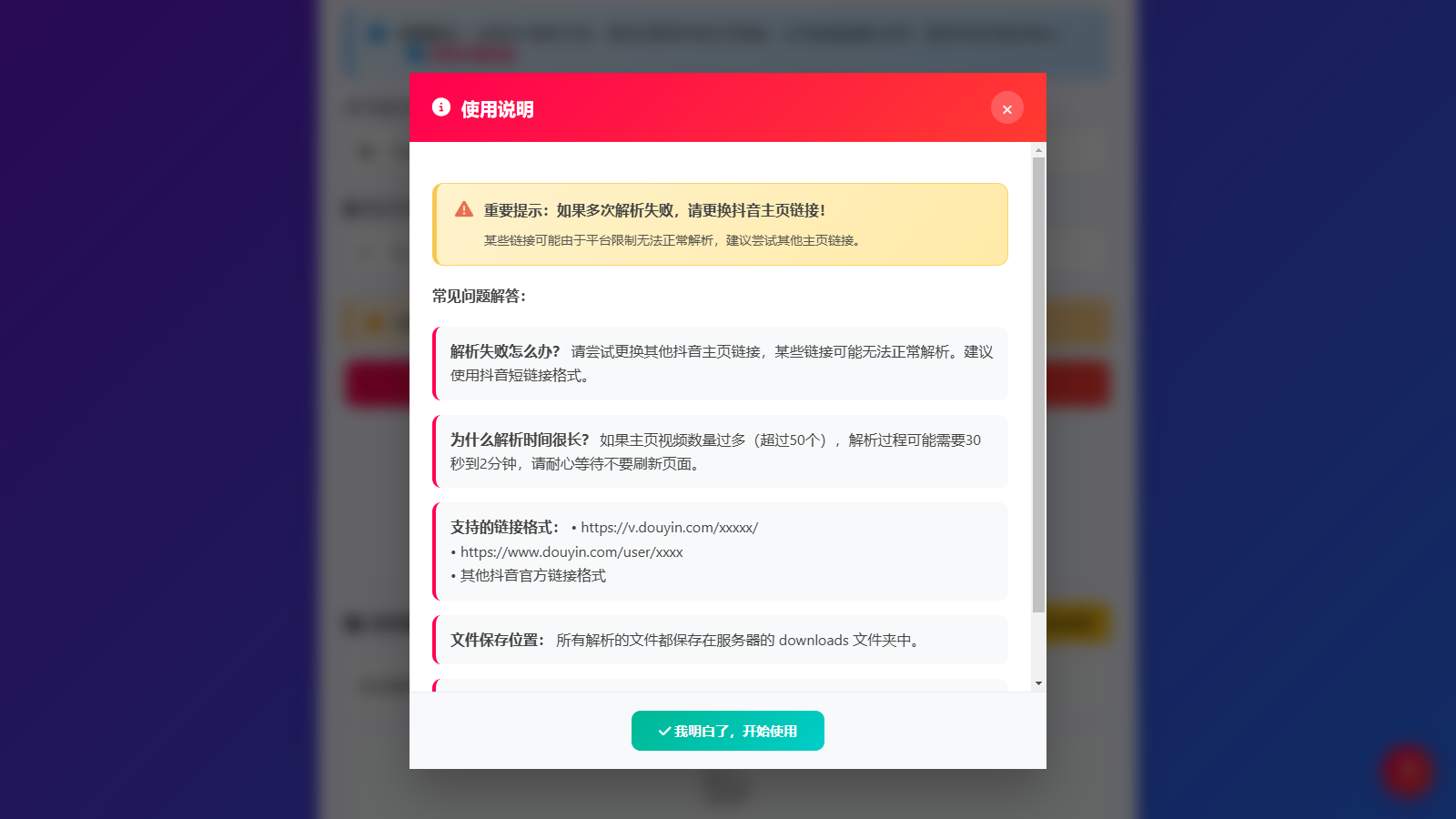Screen dimensions: 1456x819
Task: Click the blurred yellow button behind dialog
Action: pos(1077,623)
